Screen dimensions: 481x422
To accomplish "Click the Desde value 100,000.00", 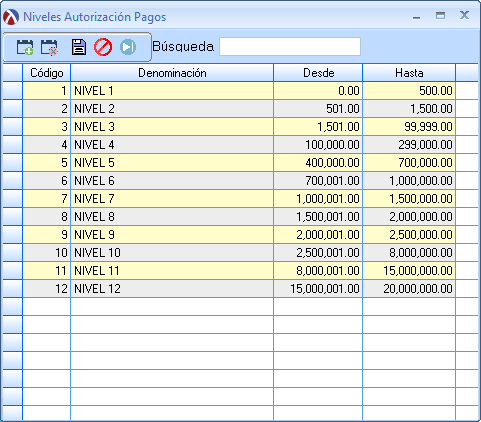I will pyautogui.click(x=318, y=145).
